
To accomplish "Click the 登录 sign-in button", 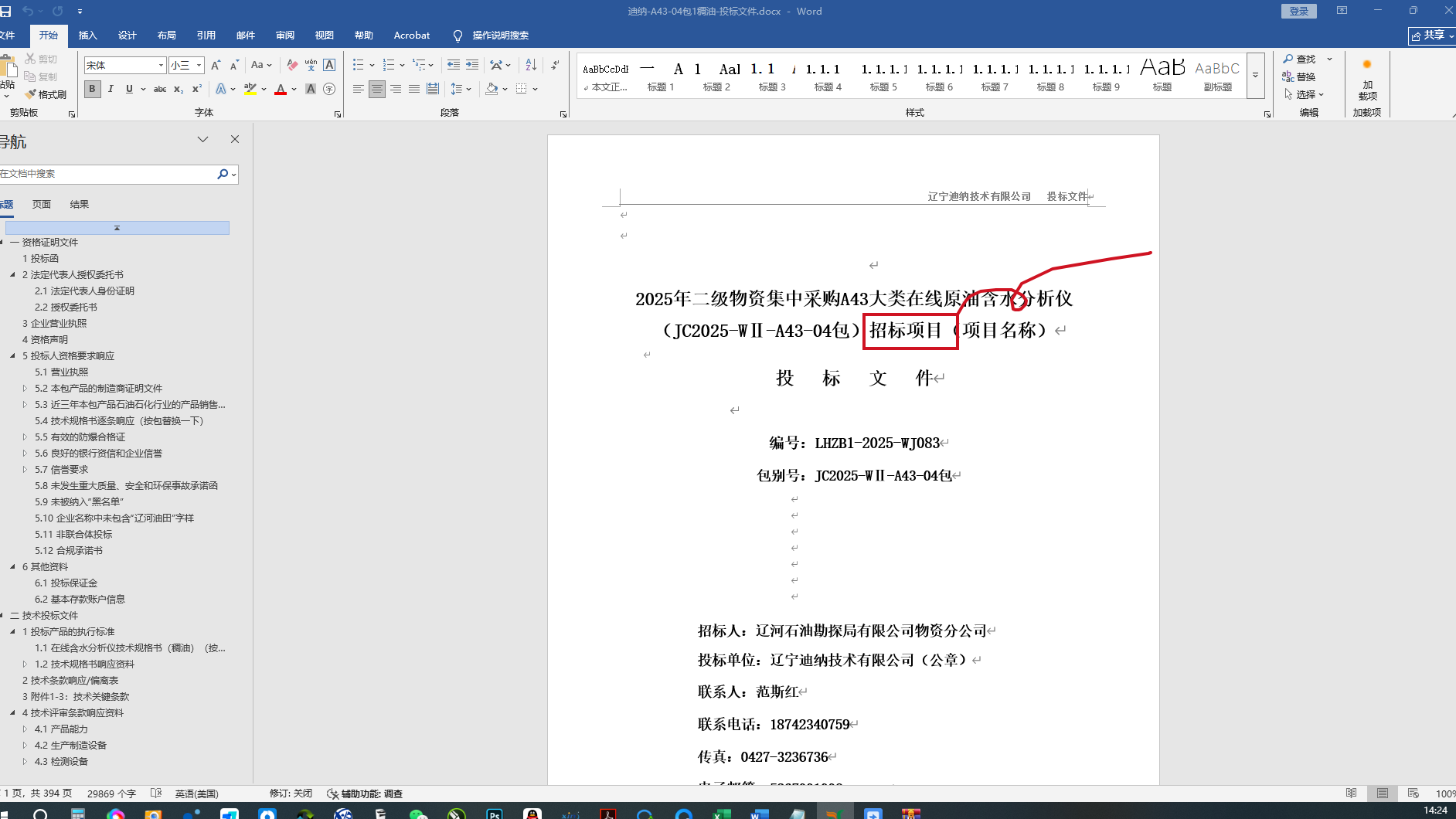I will tap(1299, 11).
